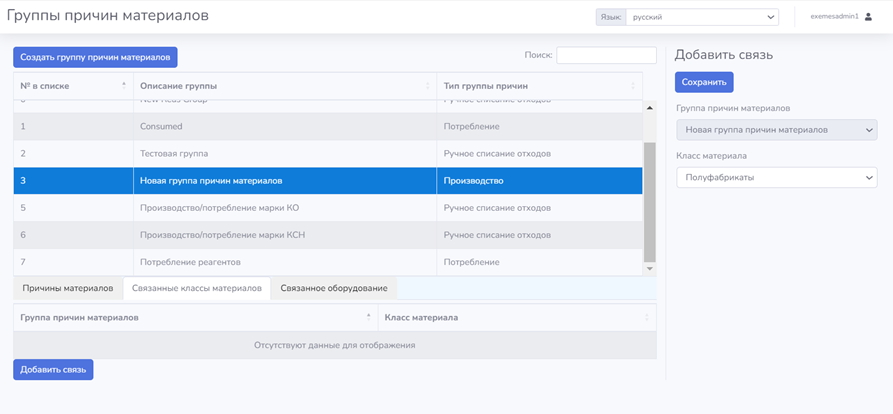Screen dimensions: 893x414
Task: Open the Связанное оборудование tab
Action: [x=334, y=288]
